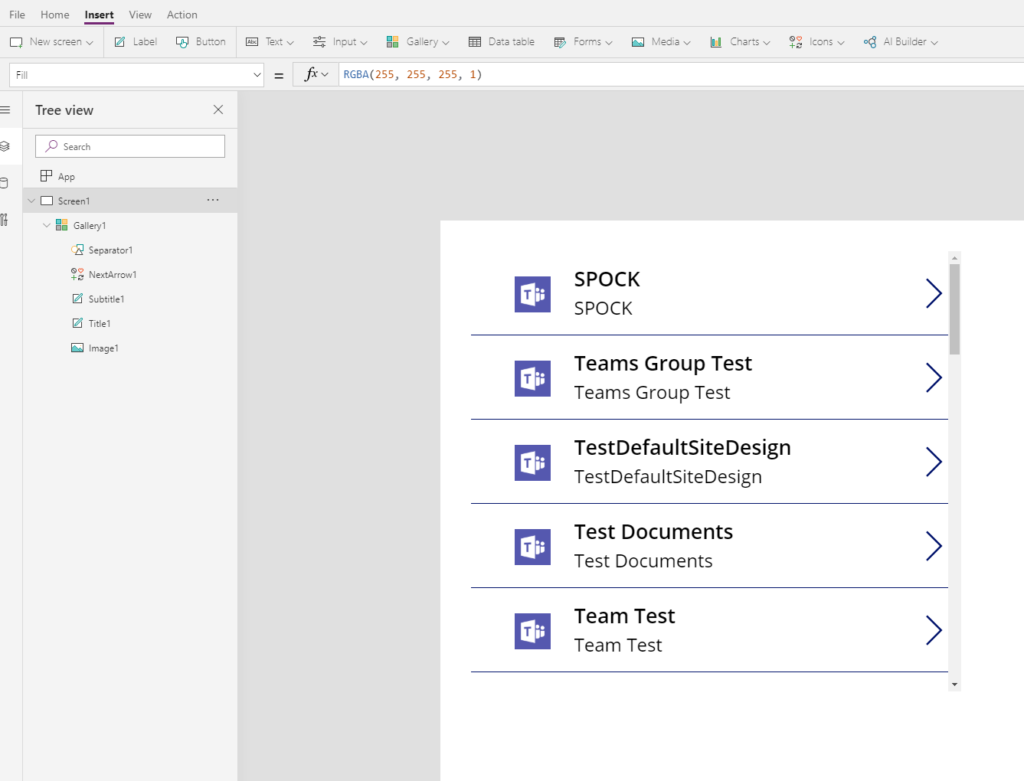1024x781 pixels.
Task: Open the Media dropdown
Action: pyautogui.click(x=661, y=42)
